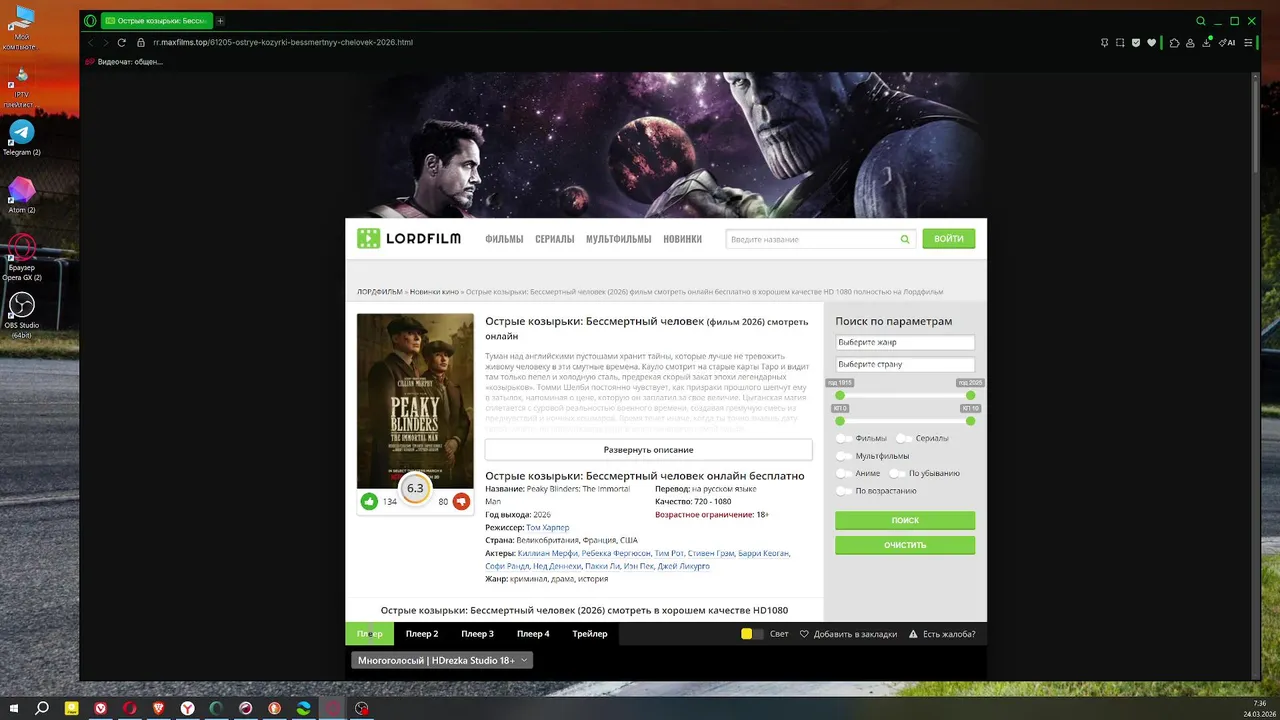Toggle the Свет light switch
The image size is (1280, 720).
[x=752, y=634]
